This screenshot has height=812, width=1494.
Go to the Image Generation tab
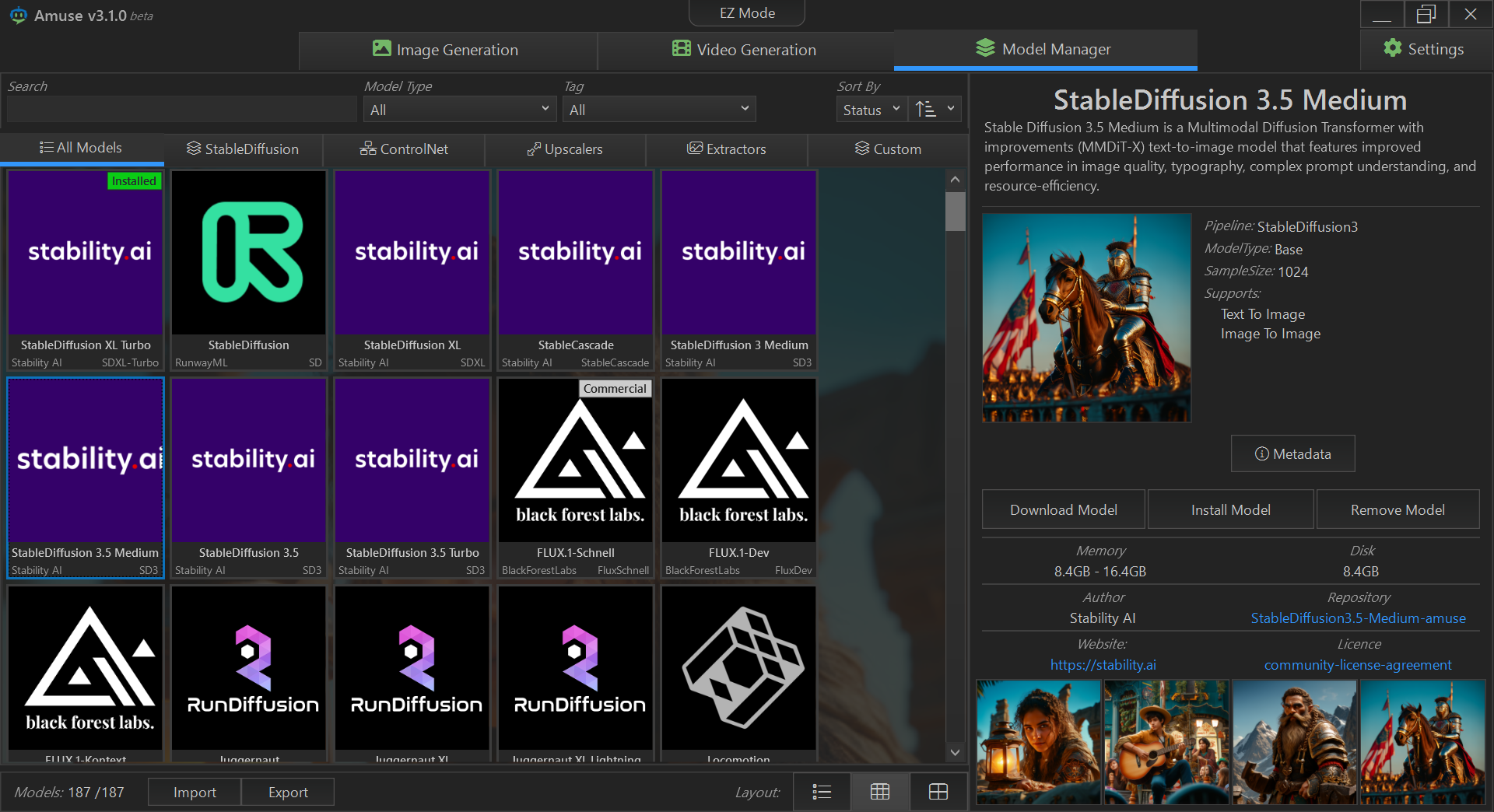pos(447,50)
